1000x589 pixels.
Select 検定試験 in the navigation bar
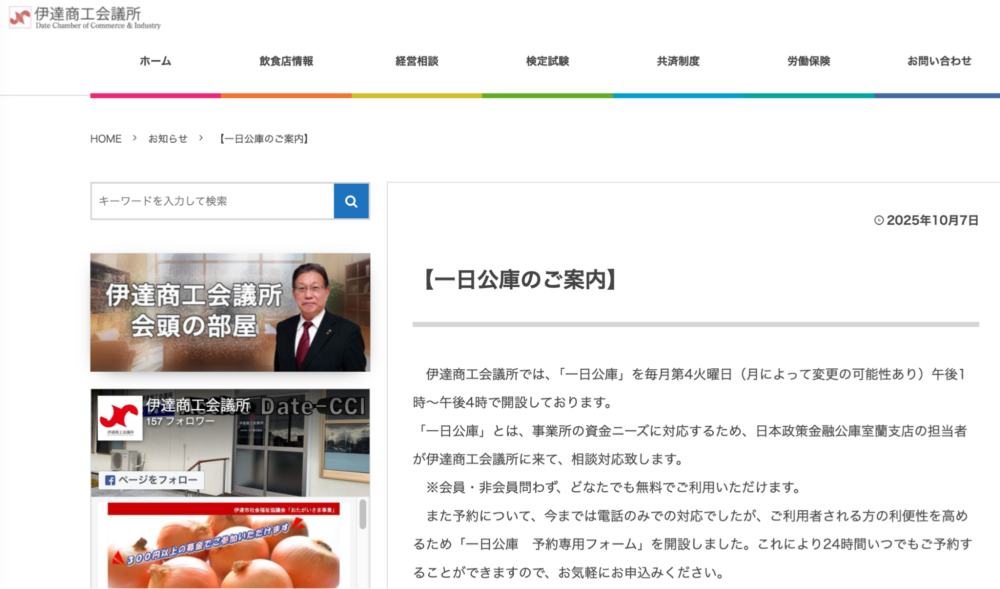coord(547,61)
